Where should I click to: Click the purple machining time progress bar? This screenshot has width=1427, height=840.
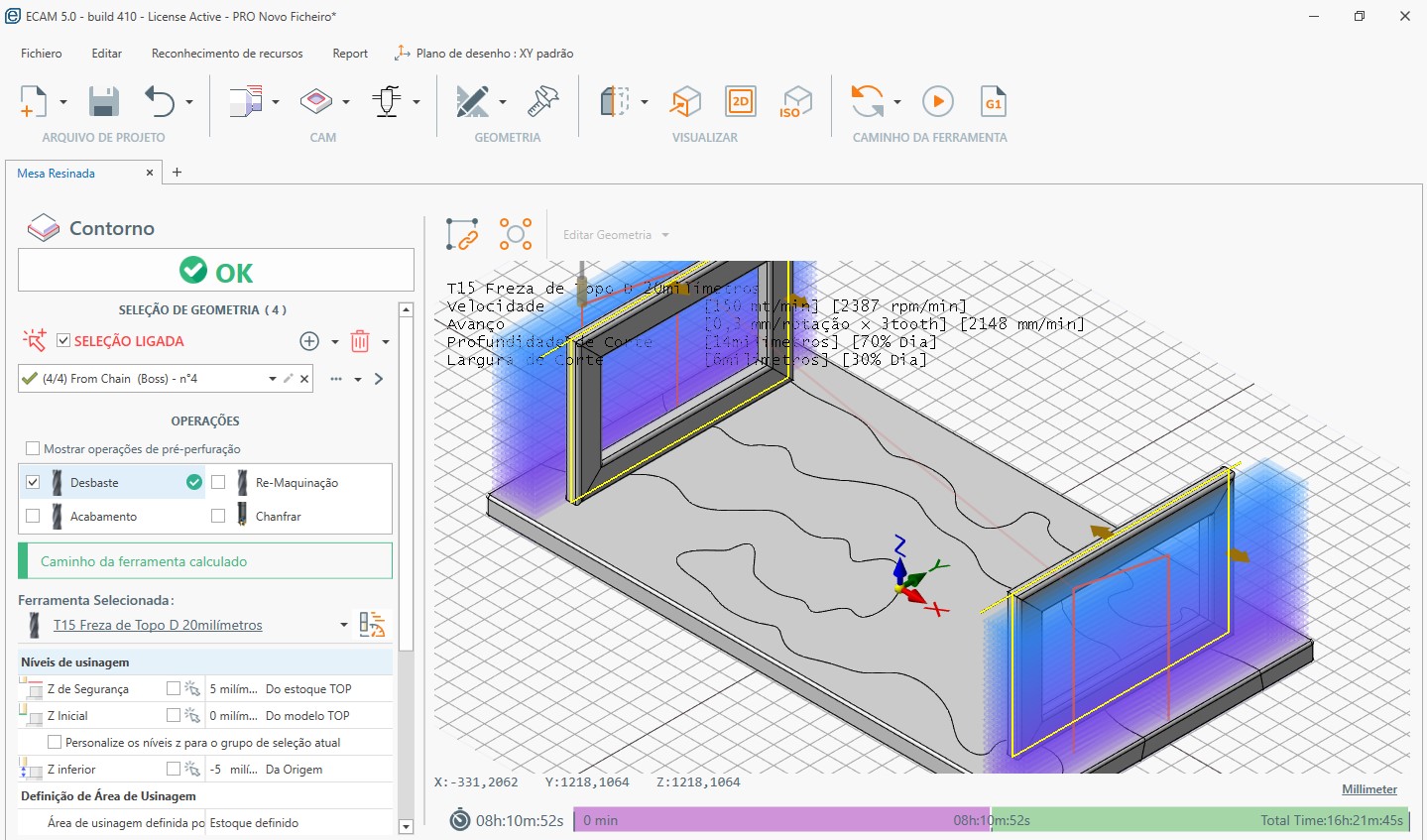(781, 820)
